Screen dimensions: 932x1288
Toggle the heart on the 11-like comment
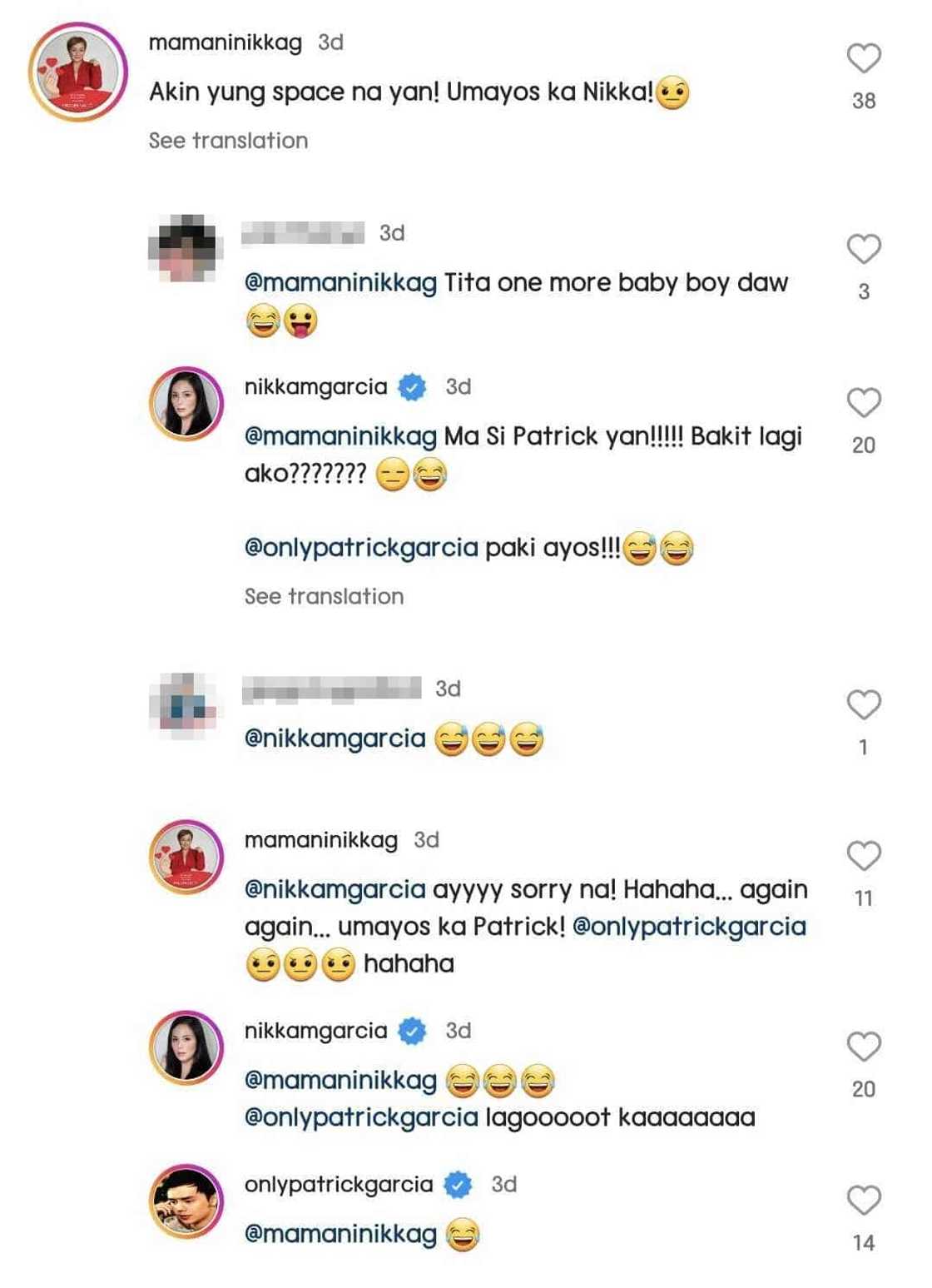click(x=863, y=855)
